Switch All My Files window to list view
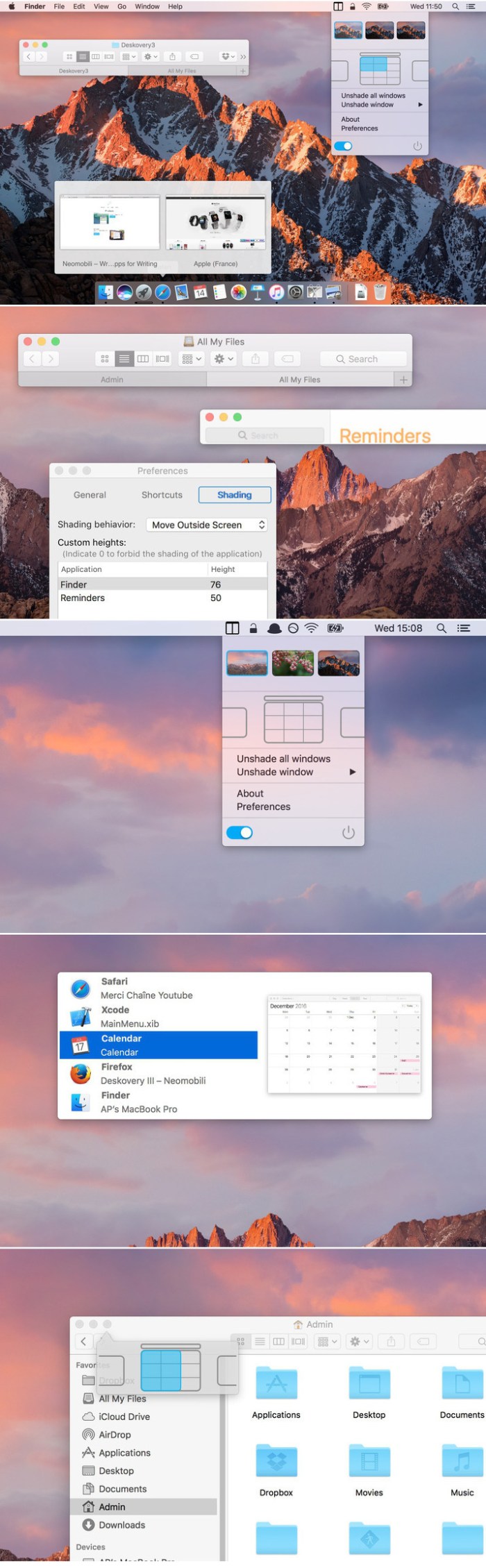 [x=124, y=359]
